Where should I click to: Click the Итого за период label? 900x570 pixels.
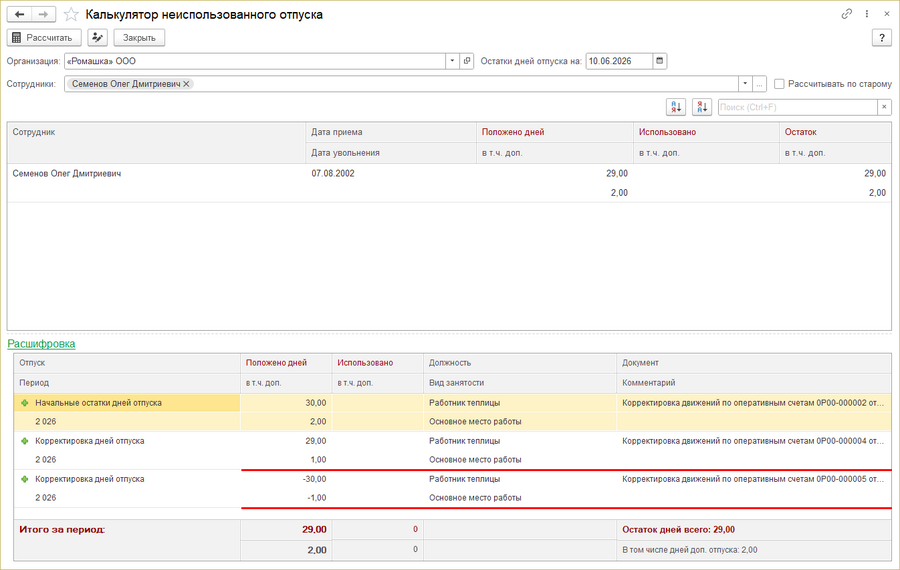pos(62,530)
